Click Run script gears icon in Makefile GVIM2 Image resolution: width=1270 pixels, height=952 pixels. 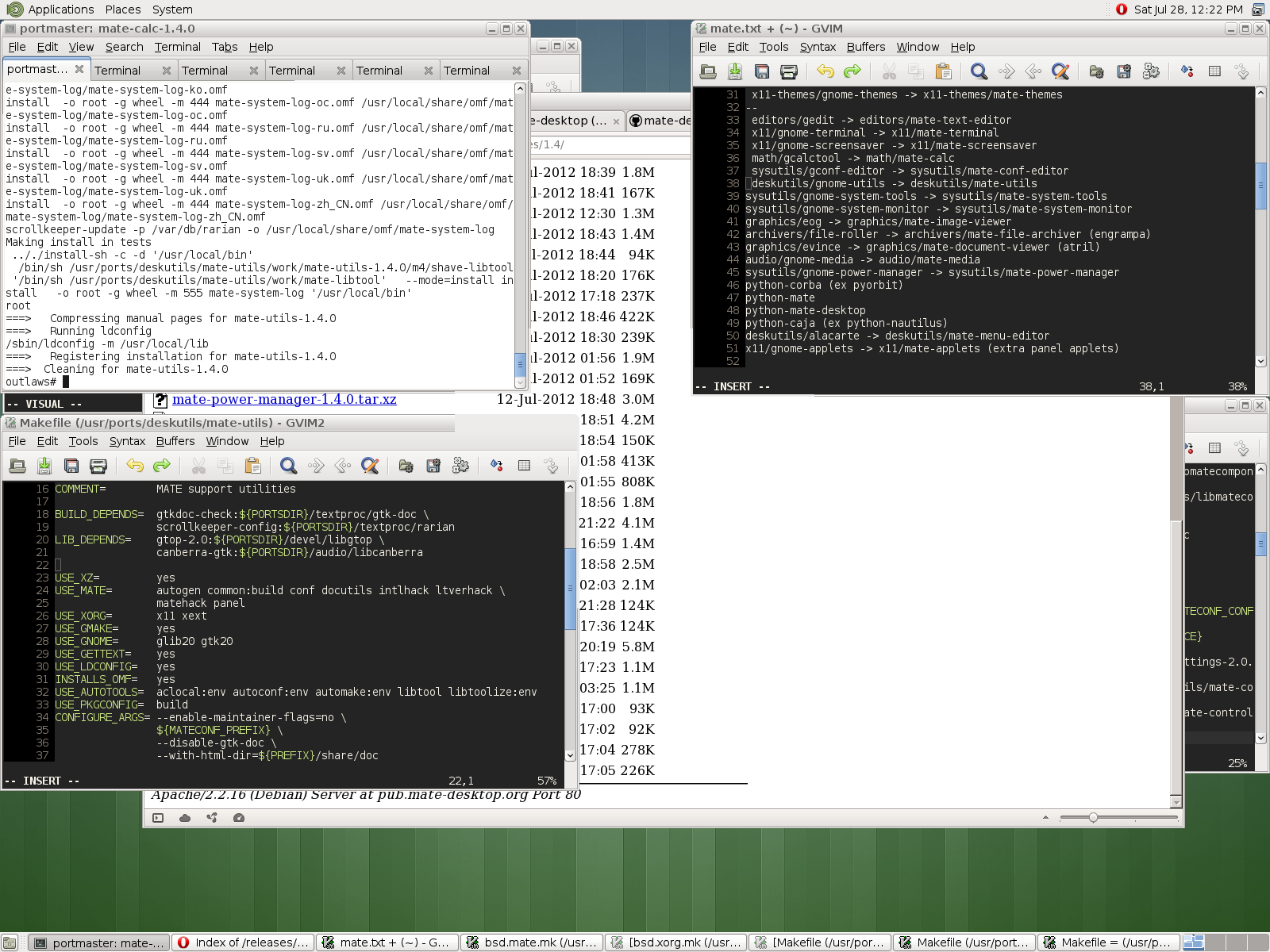point(460,466)
